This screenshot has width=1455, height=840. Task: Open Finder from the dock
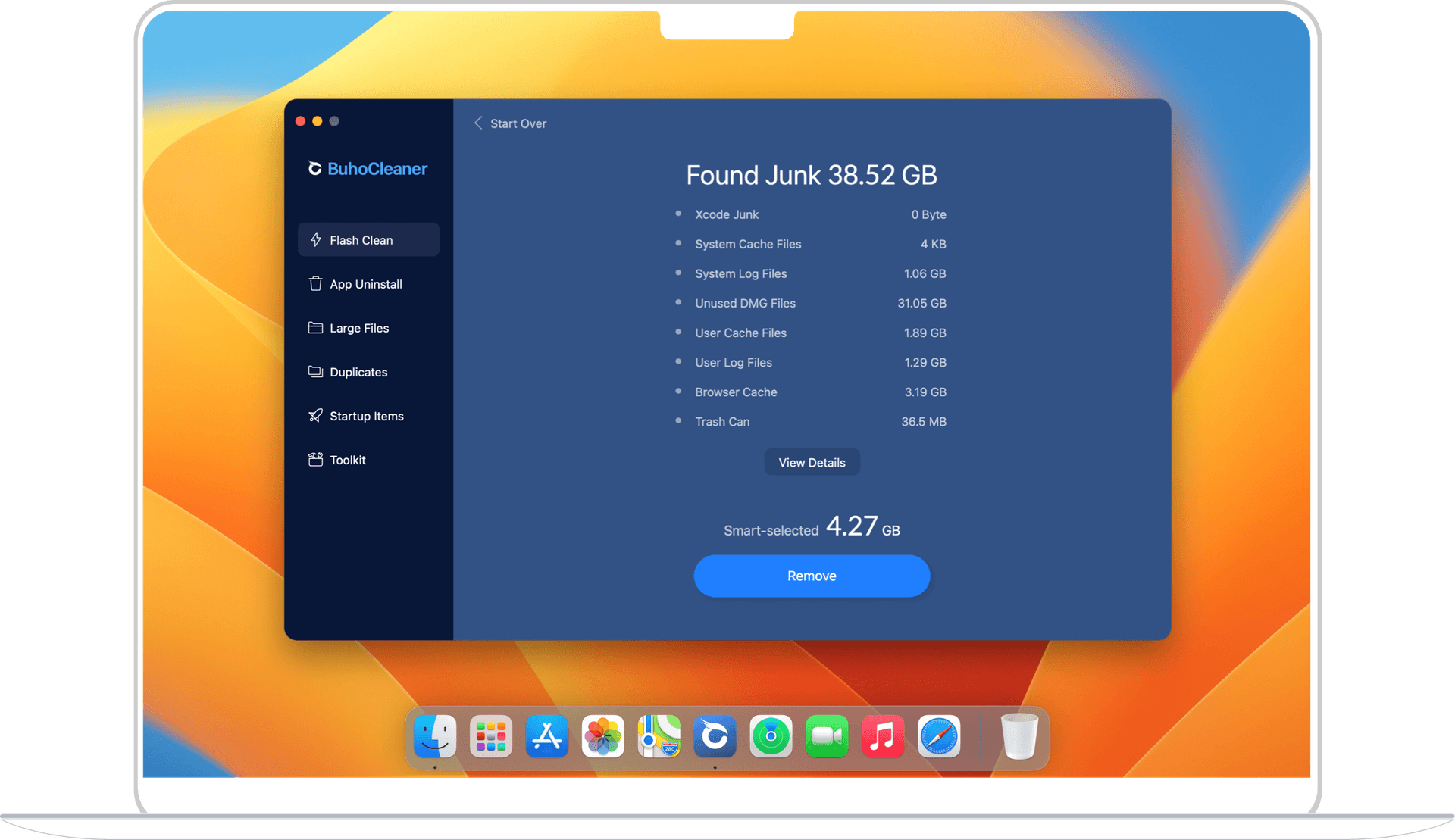(x=435, y=736)
